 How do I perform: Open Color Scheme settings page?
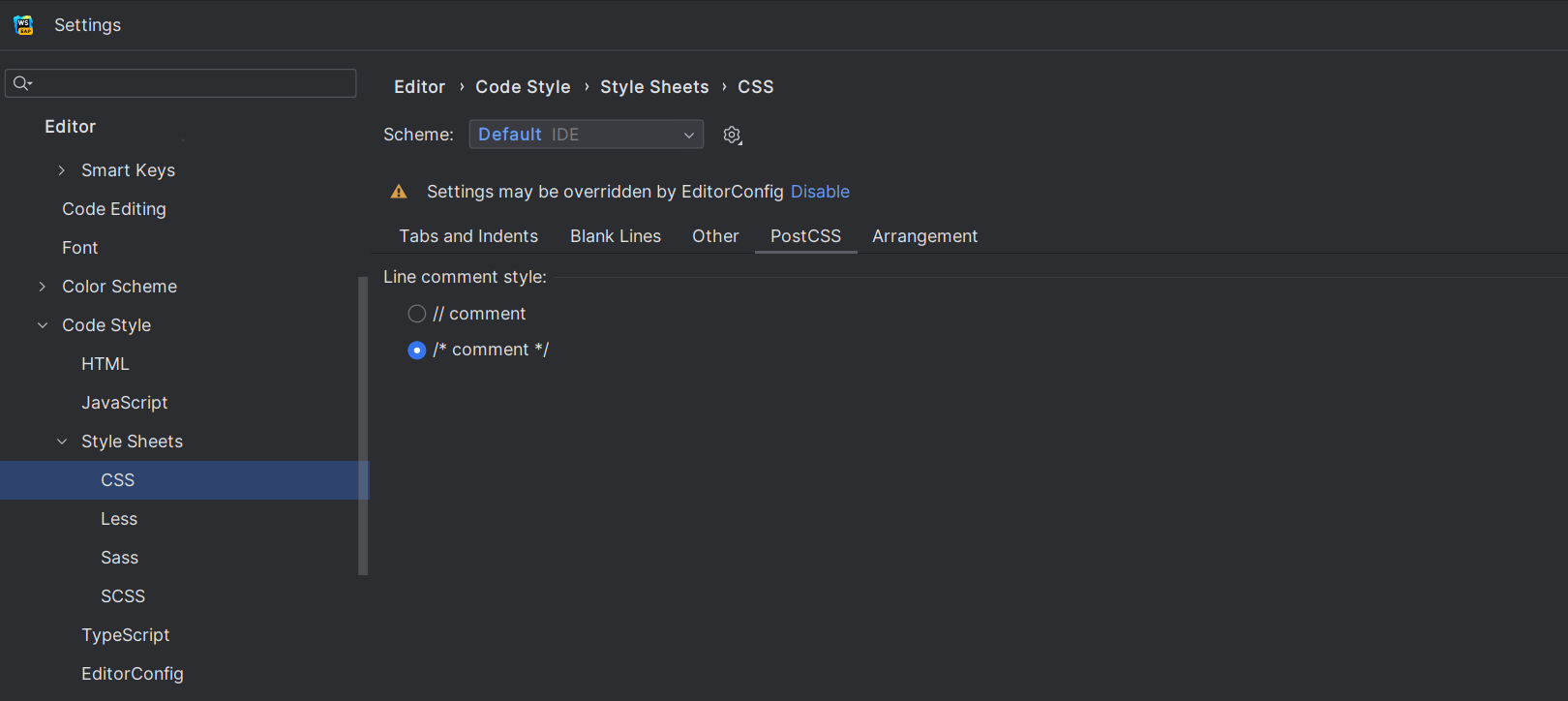[120, 287]
